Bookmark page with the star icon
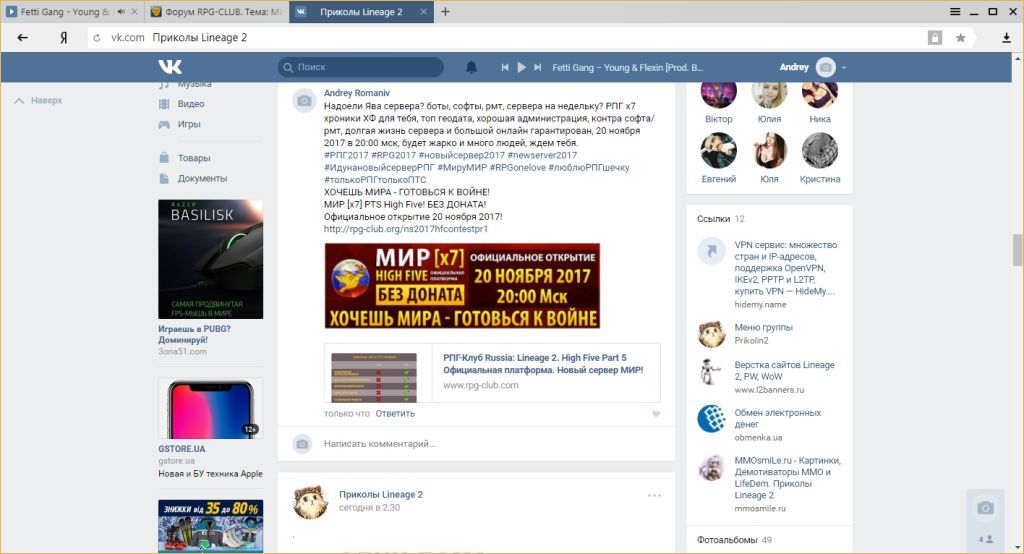 coord(961,38)
